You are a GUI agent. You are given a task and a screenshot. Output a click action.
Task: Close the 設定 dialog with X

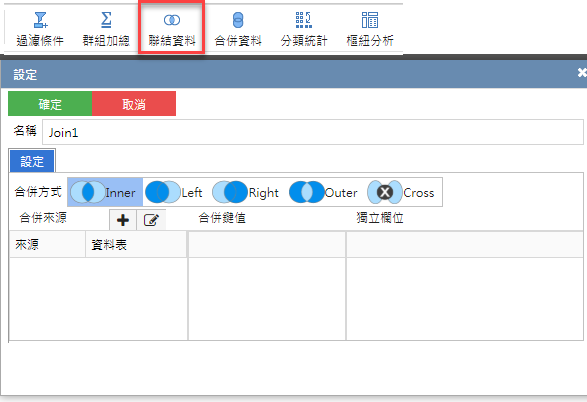point(582,73)
